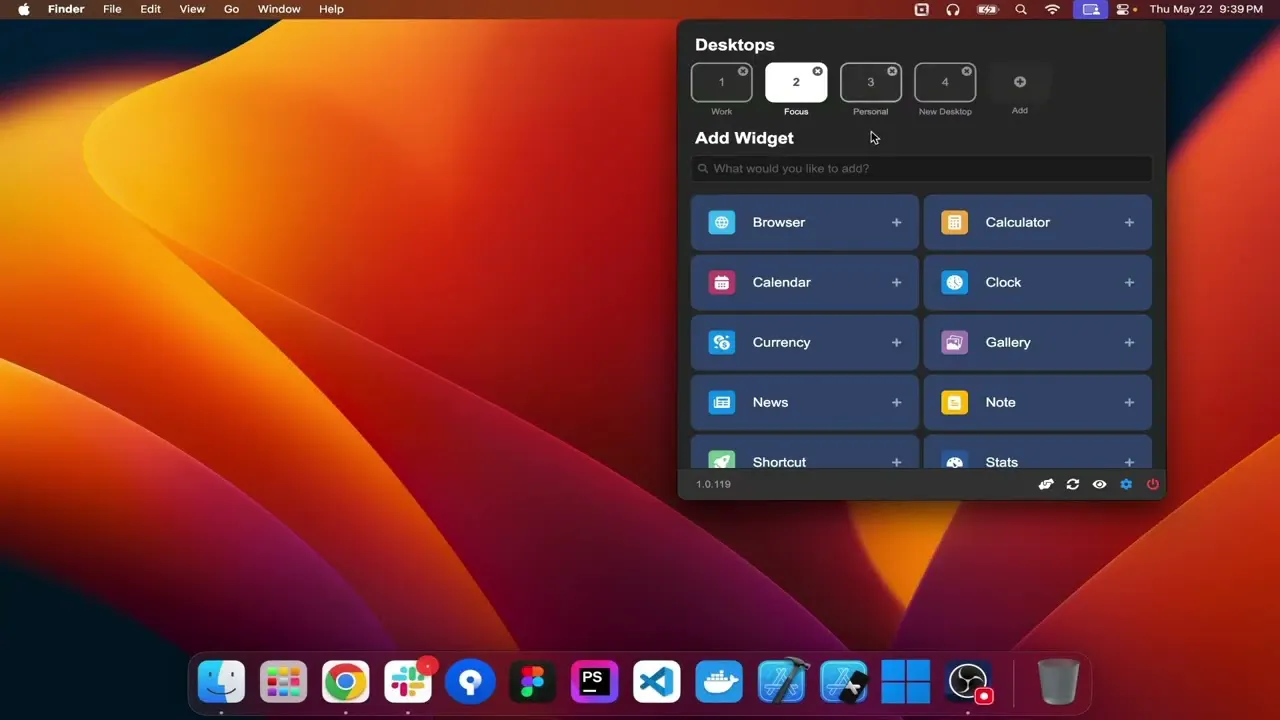
Task: Add the Calculator widget using plus icon
Action: point(1129,222)
